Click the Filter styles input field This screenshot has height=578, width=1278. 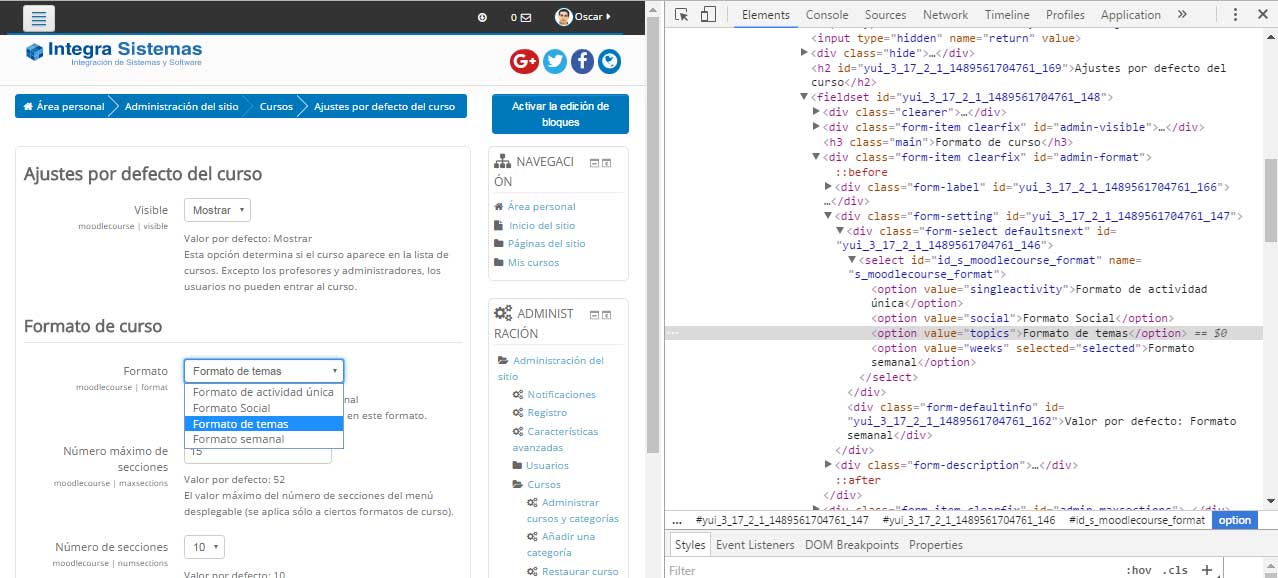tap(890, 570)
